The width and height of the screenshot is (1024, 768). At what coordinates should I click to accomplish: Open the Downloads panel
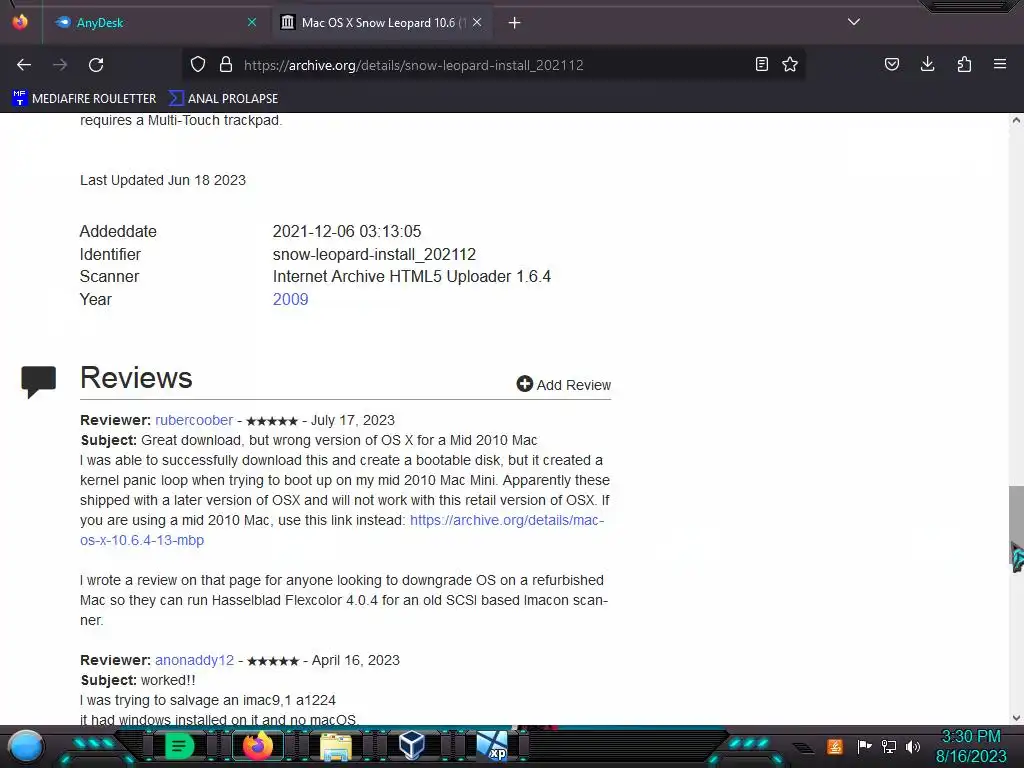pyautogui.click(x=927, y=64)
